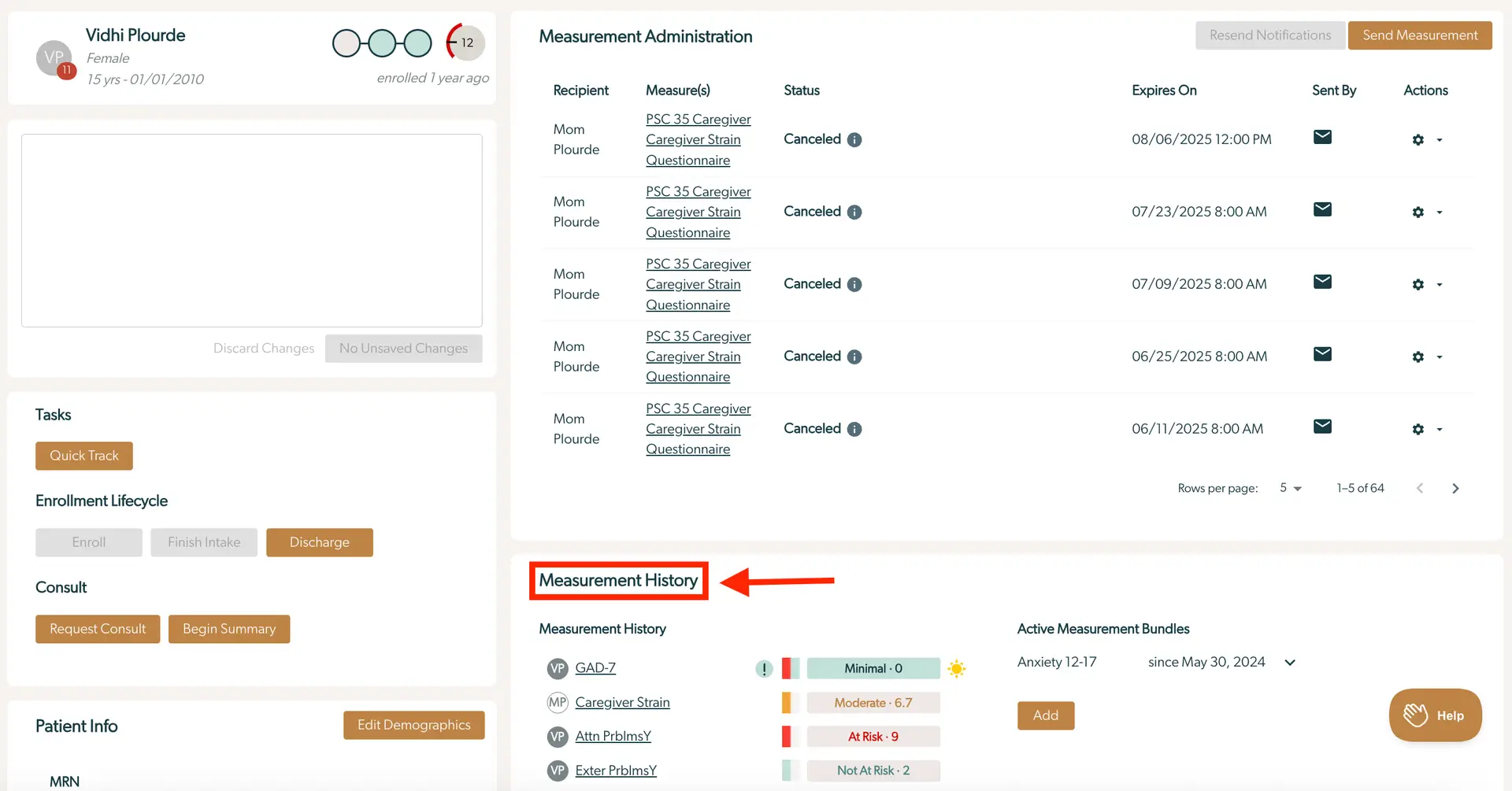The height and width of the screenshot is (791, 1512).
Task: Go to the next page of measurements
Action: [1455, 488]
